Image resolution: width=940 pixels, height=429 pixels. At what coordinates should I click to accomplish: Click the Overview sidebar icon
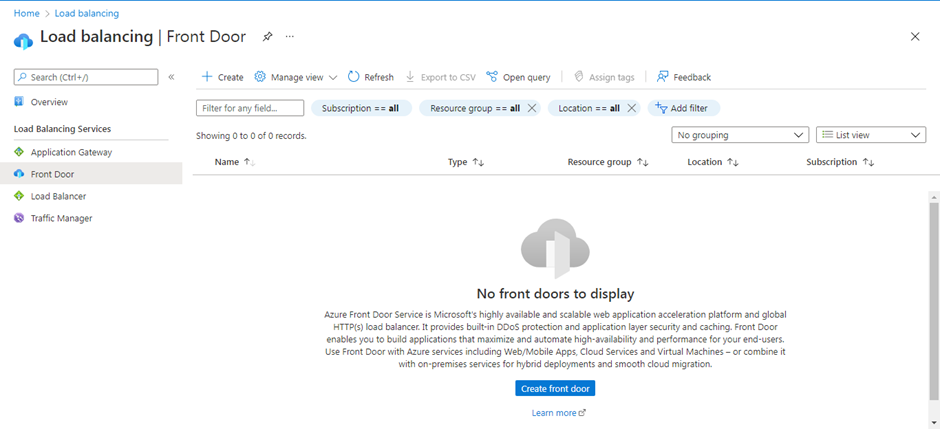point(19,102)
